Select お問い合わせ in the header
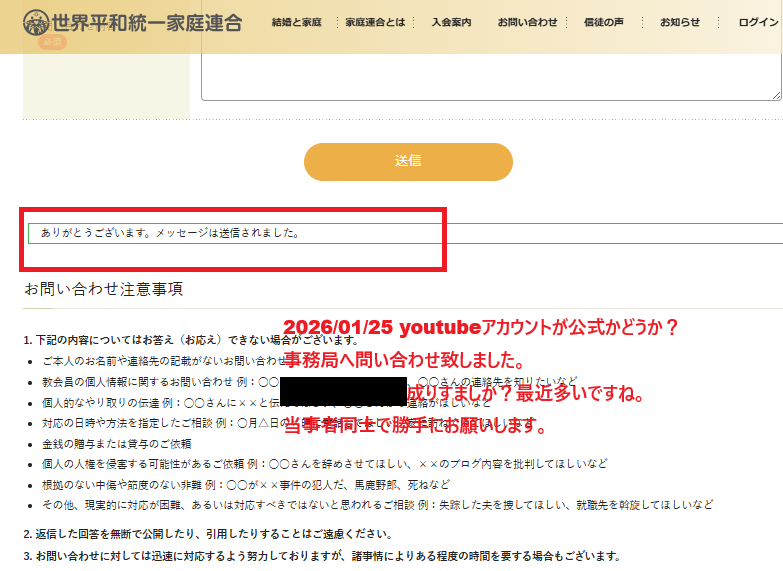This screenshot has width=783, height=571. point(527,22)
